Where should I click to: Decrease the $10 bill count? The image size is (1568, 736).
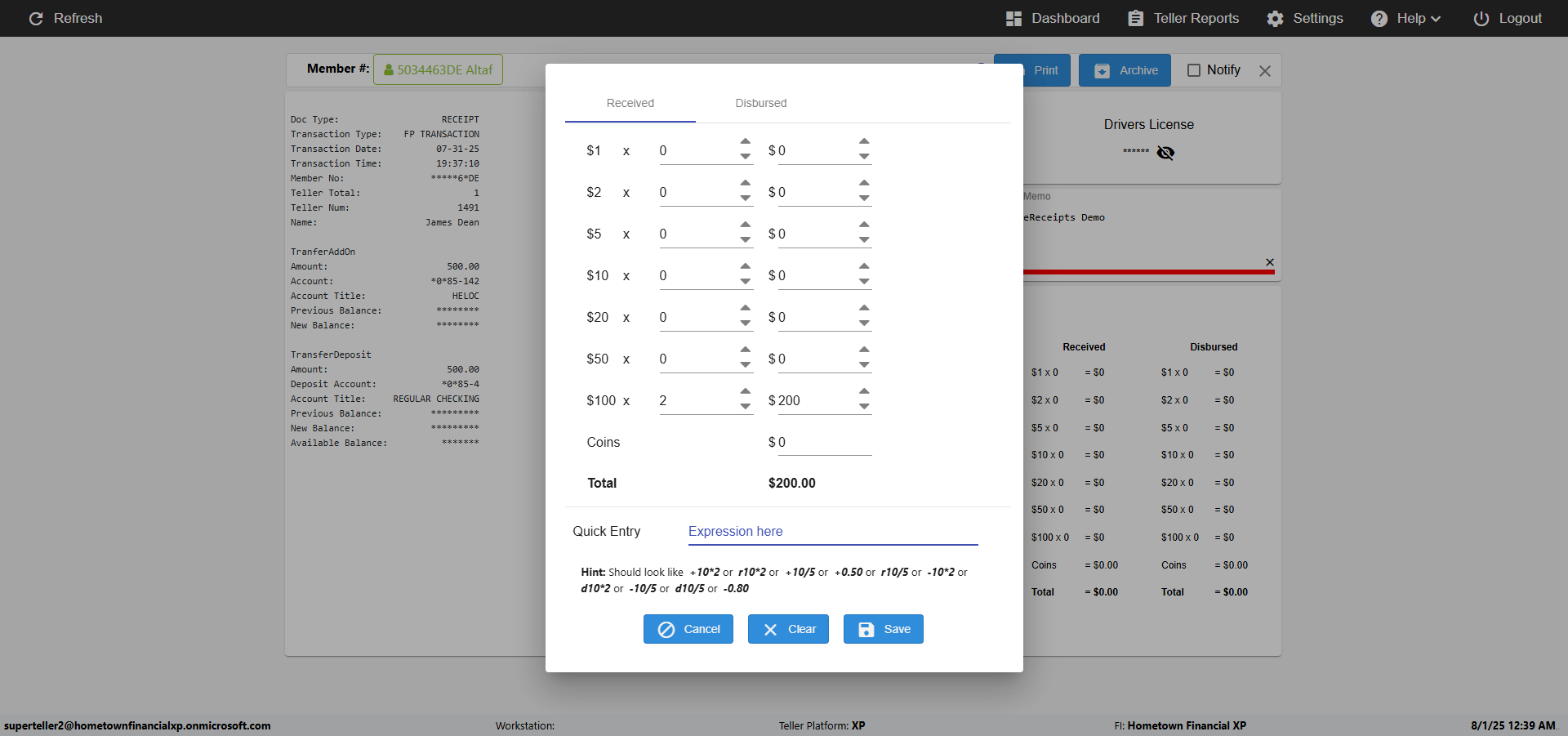(746, 281)
